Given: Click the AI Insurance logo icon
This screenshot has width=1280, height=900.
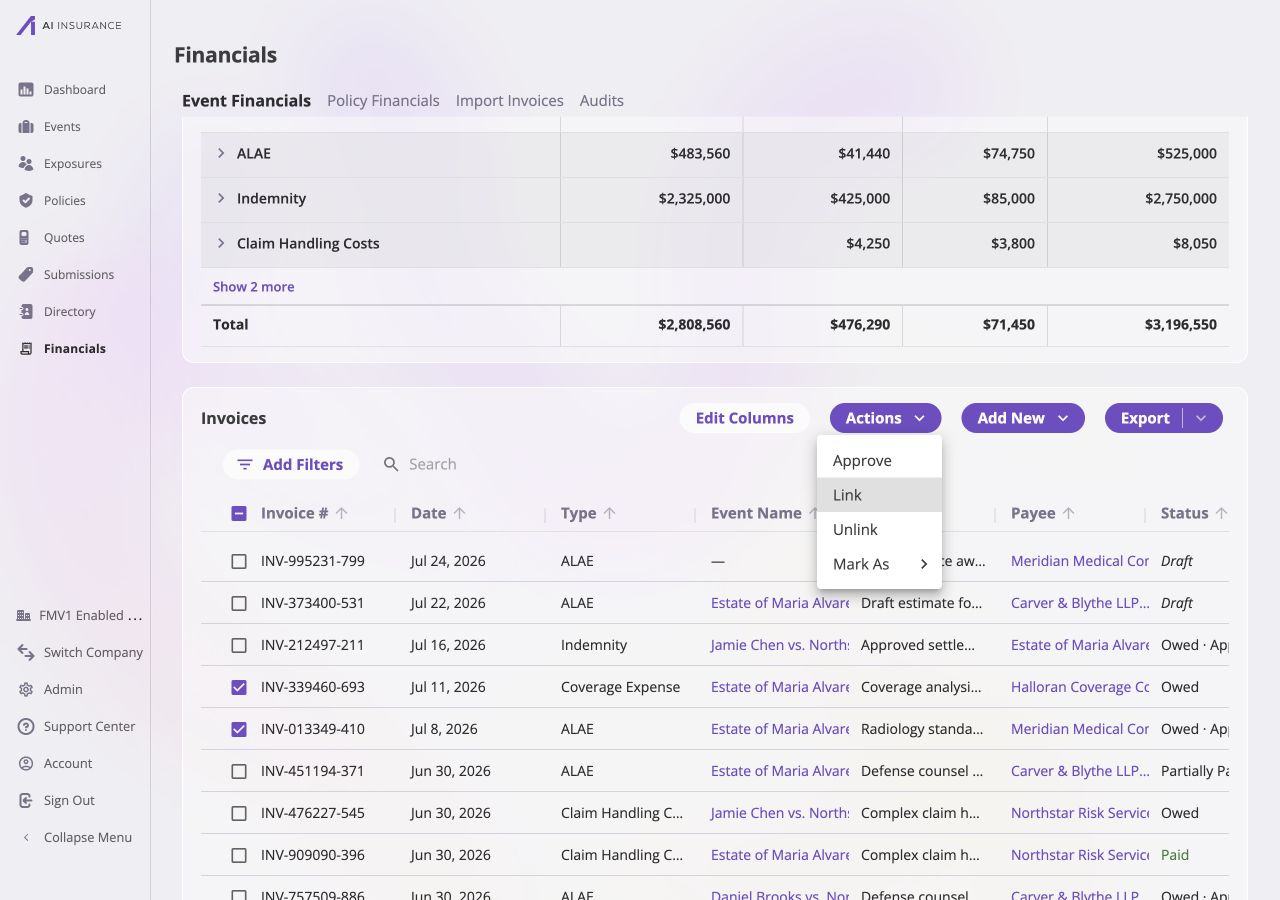Looking at the screenshot, I should click(x=26, y=25).
